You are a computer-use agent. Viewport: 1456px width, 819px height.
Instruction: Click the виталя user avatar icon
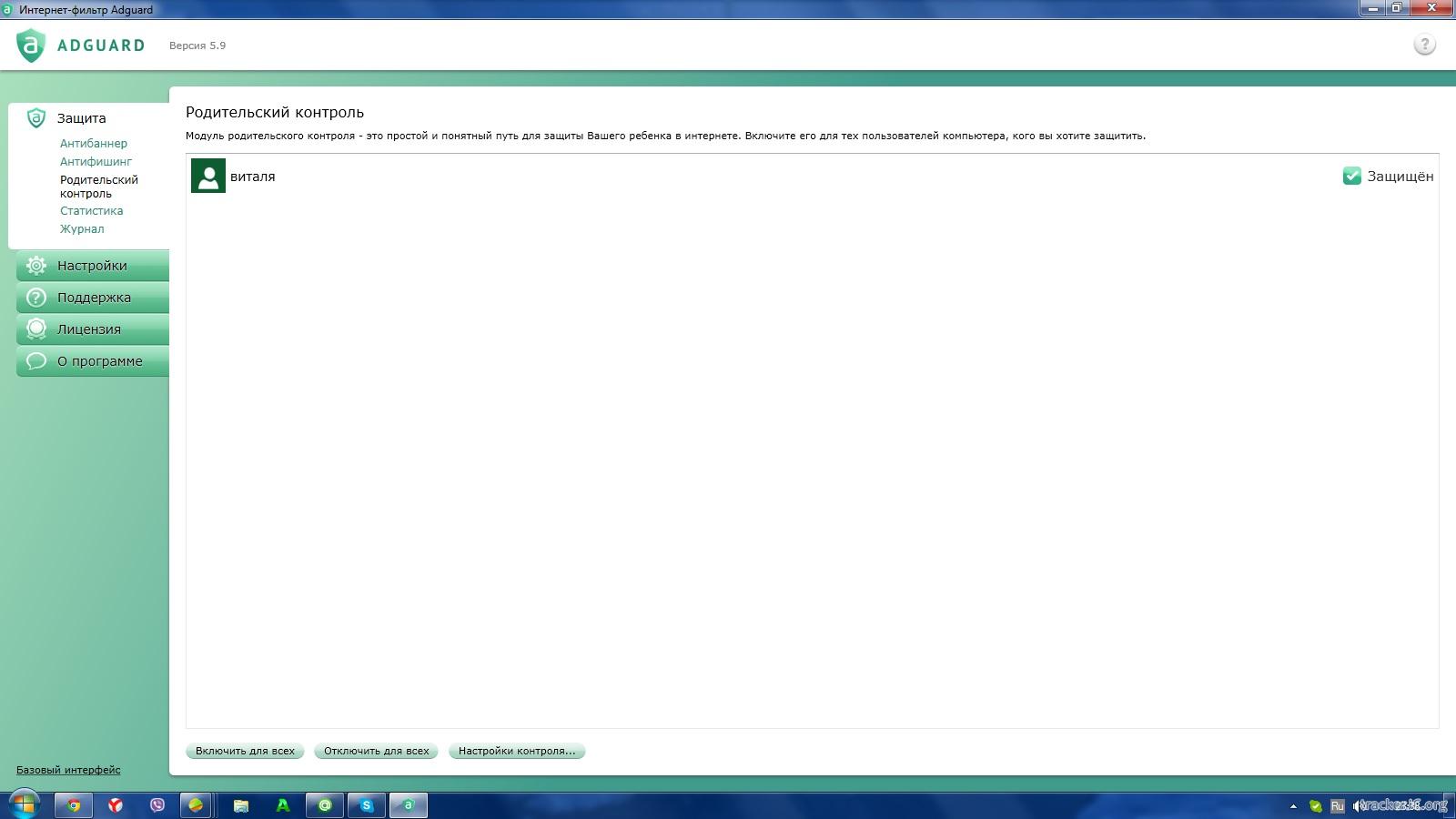tap(208, 177)
